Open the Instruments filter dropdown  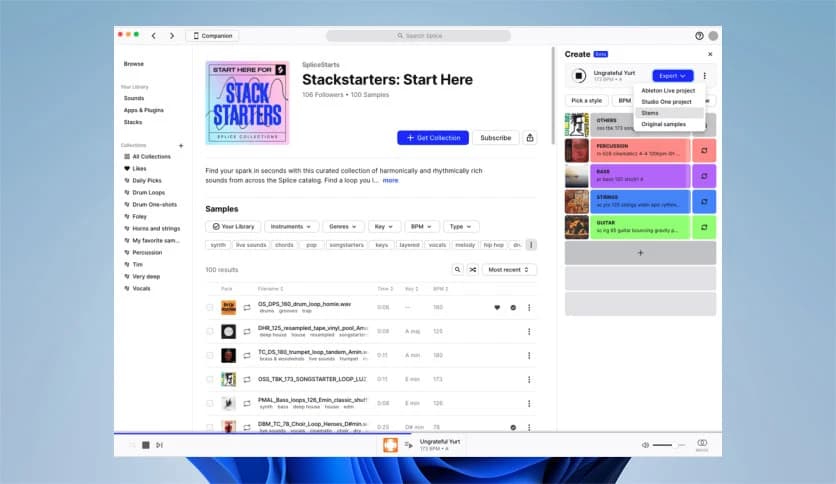[292, 227]
